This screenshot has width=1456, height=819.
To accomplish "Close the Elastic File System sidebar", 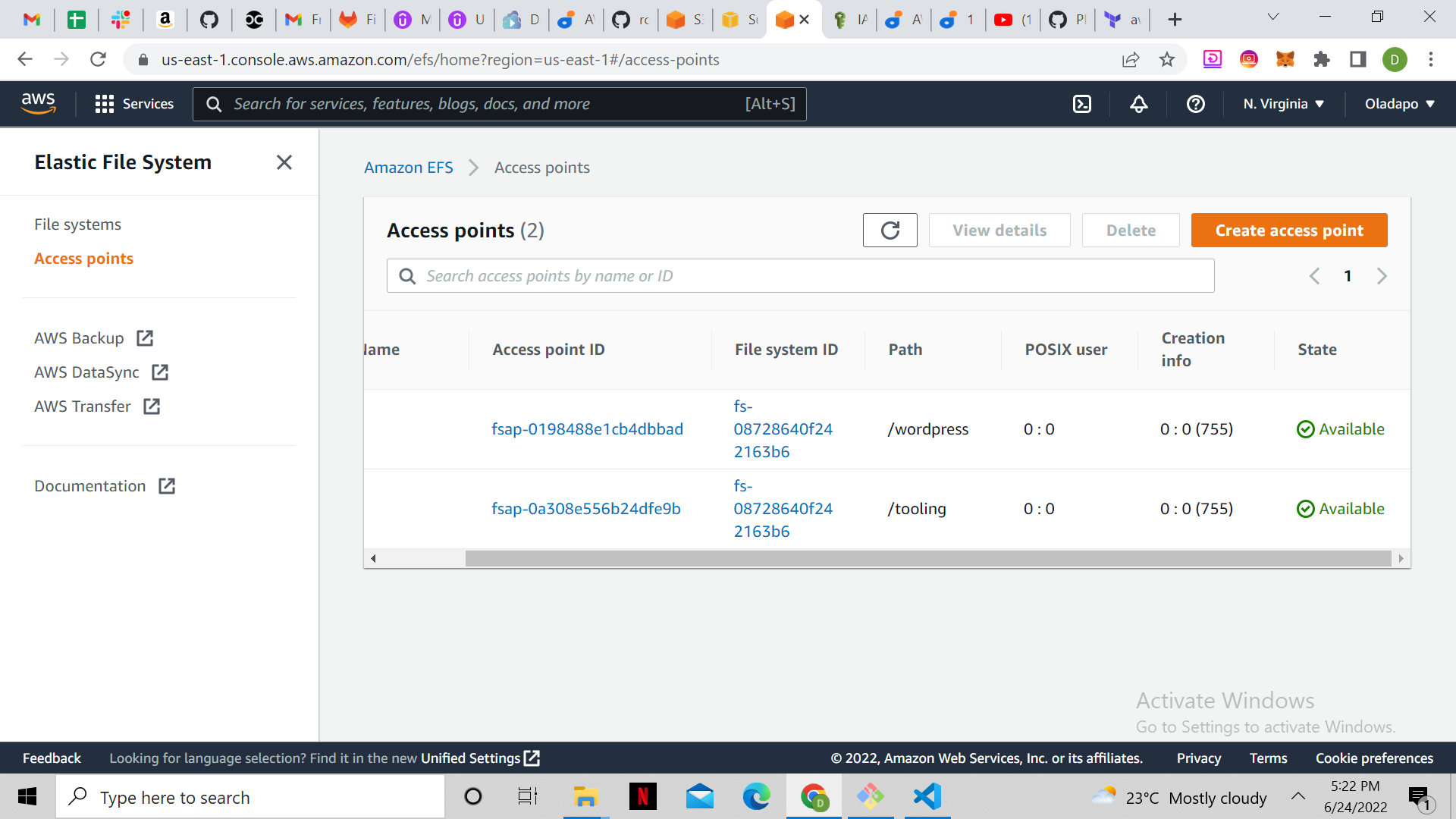I will pos(284,162).
